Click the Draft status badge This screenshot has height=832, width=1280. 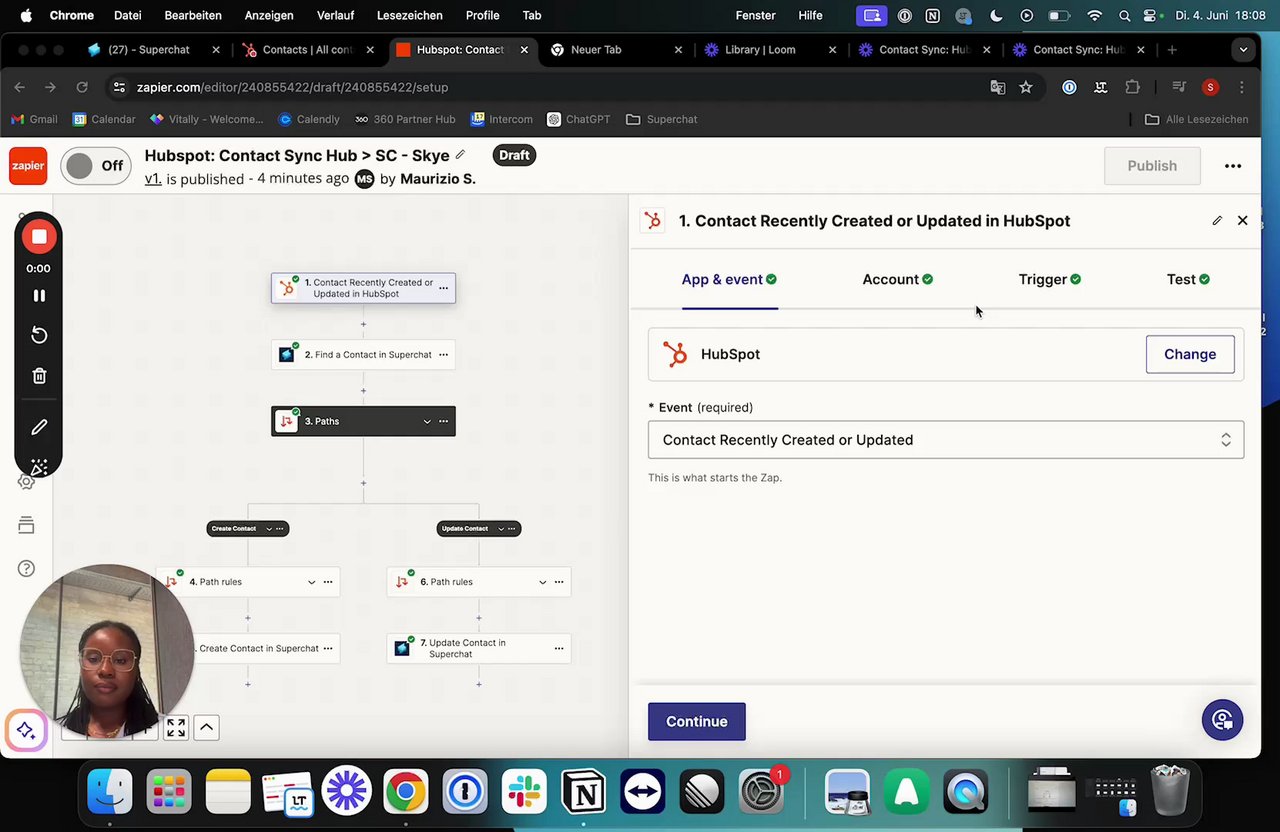514,155
